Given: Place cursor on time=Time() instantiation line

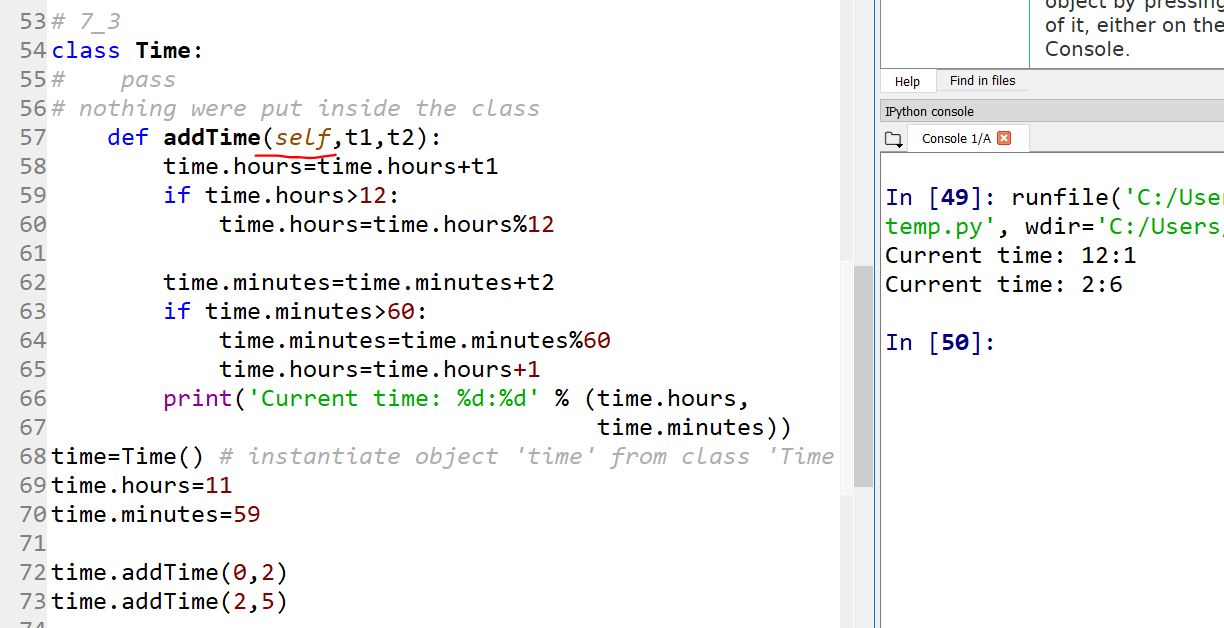Looking at the screenshot, I should click(125, 457).
